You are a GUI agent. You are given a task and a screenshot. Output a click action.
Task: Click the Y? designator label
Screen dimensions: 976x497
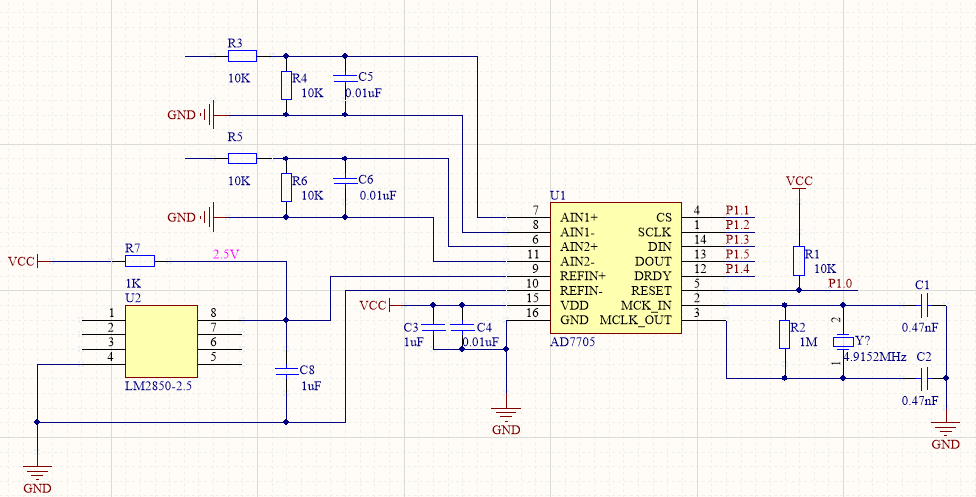[862, 341]
